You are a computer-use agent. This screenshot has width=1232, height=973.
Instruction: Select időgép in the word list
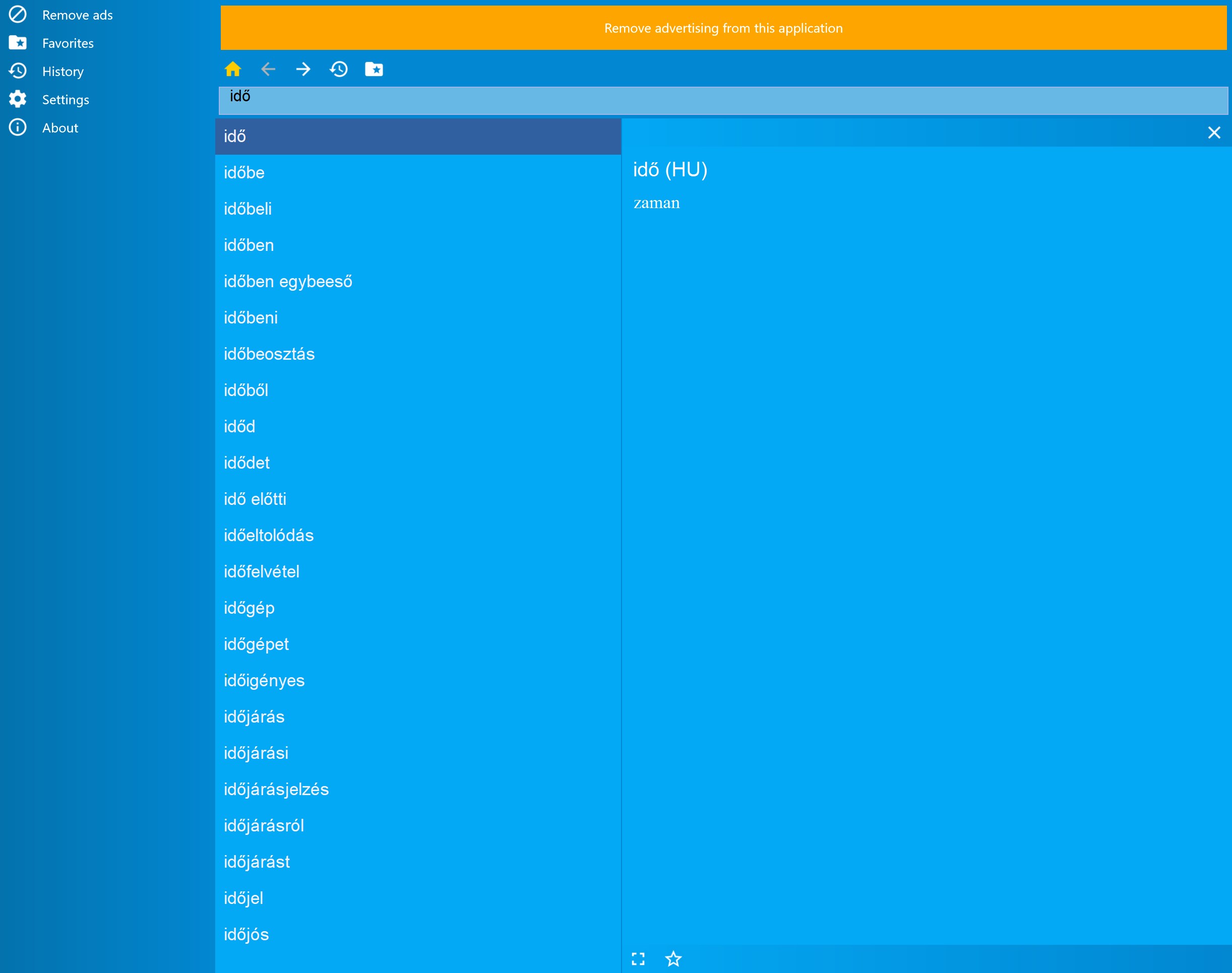pyautogui.click(x=249, y=608)
